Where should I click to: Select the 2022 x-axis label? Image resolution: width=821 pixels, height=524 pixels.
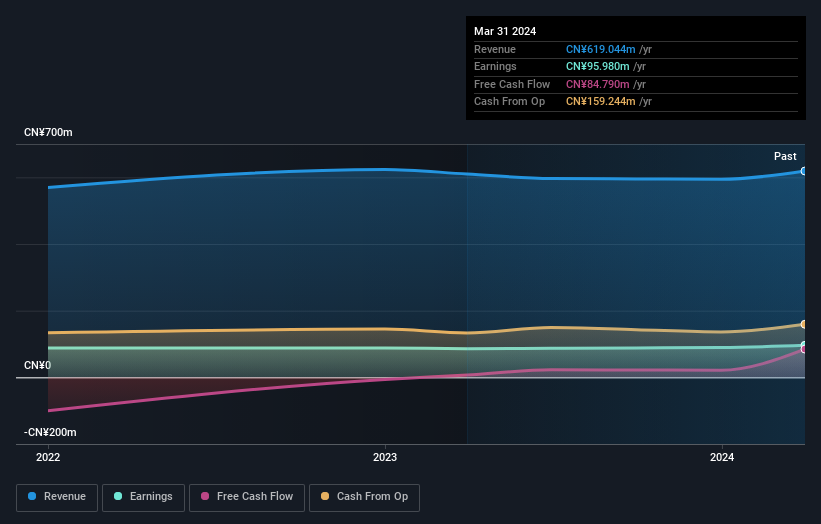(48, 458)
